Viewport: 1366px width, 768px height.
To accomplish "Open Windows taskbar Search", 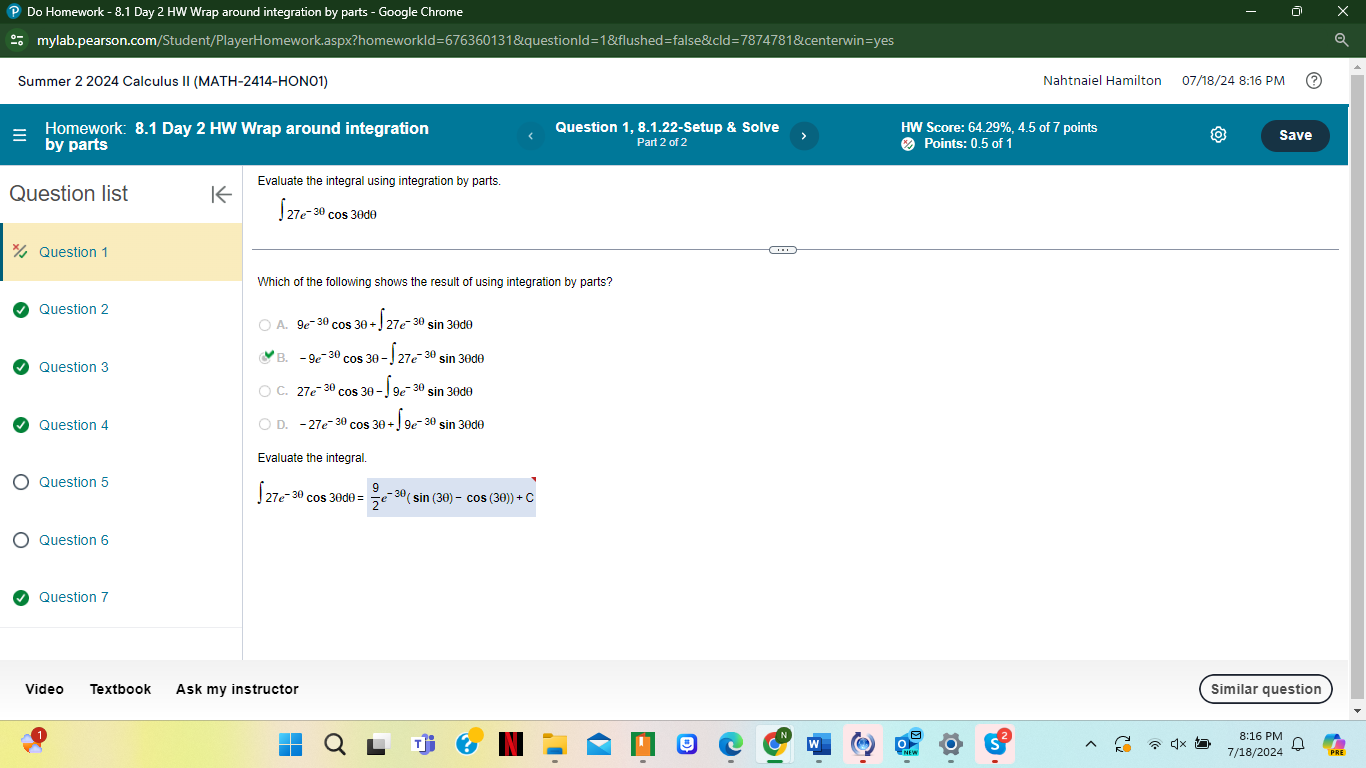I will [335, 744].
